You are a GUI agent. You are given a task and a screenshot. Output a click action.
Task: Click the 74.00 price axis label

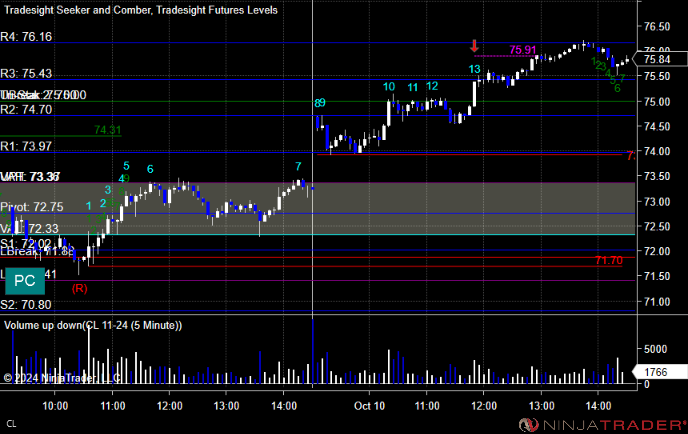point(657,151)
